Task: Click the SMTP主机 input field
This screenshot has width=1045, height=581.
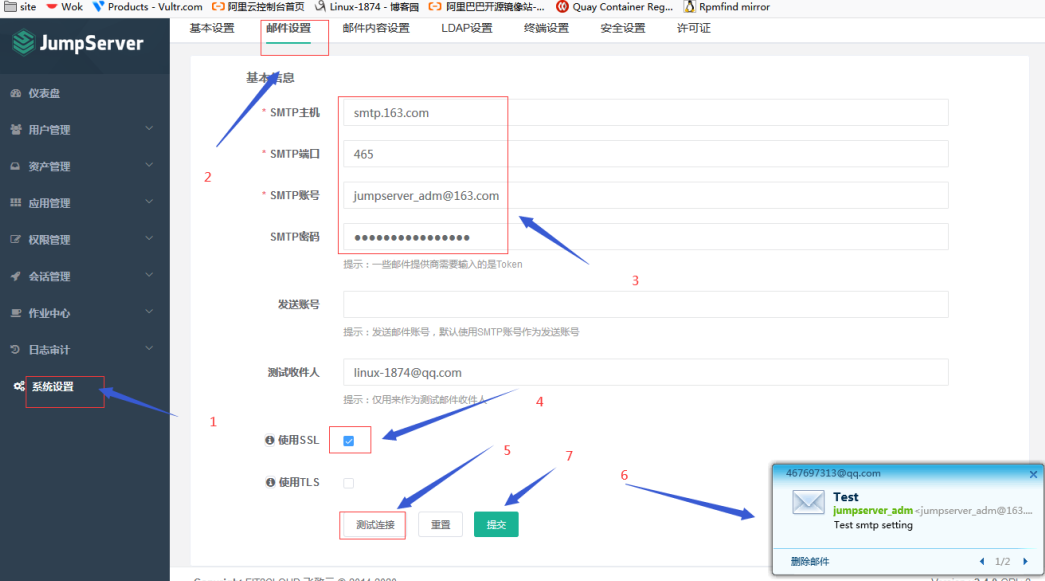Action: [645, 113]
